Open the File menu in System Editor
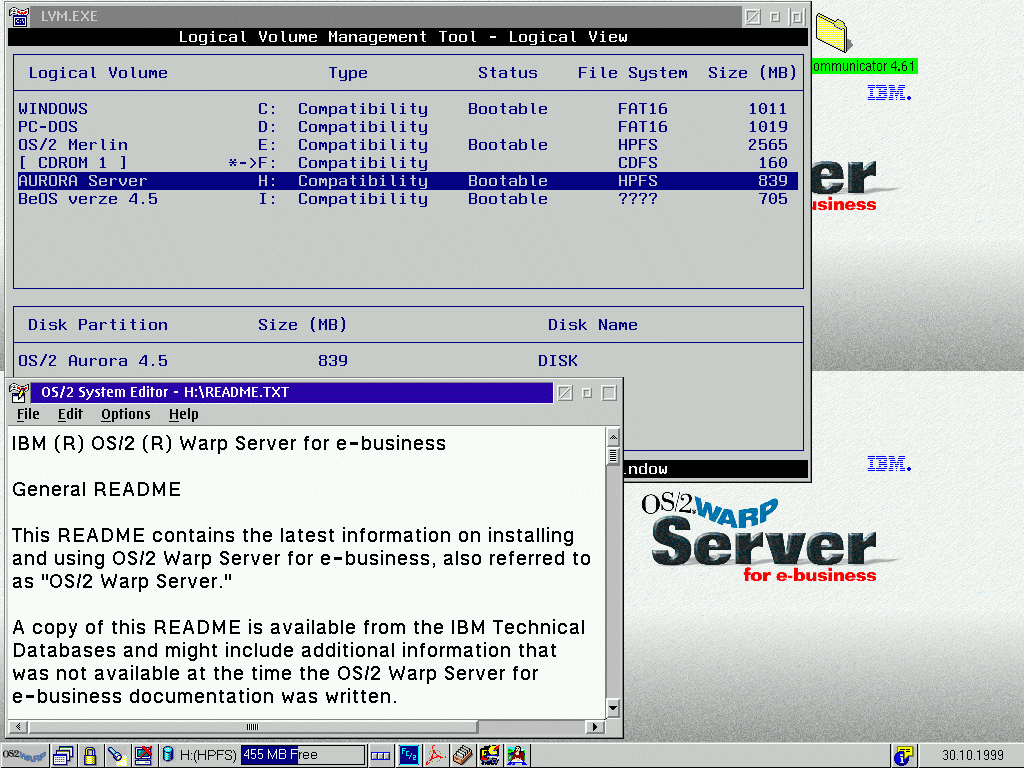 [28, 414]
